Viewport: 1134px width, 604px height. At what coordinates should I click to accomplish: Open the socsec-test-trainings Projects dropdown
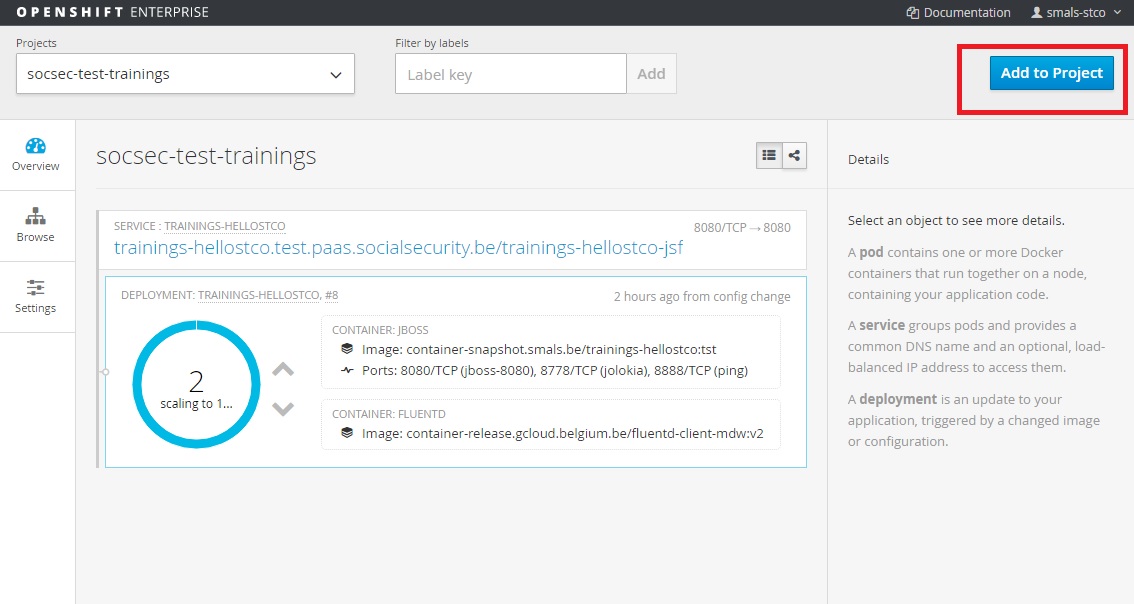point(185,74)
